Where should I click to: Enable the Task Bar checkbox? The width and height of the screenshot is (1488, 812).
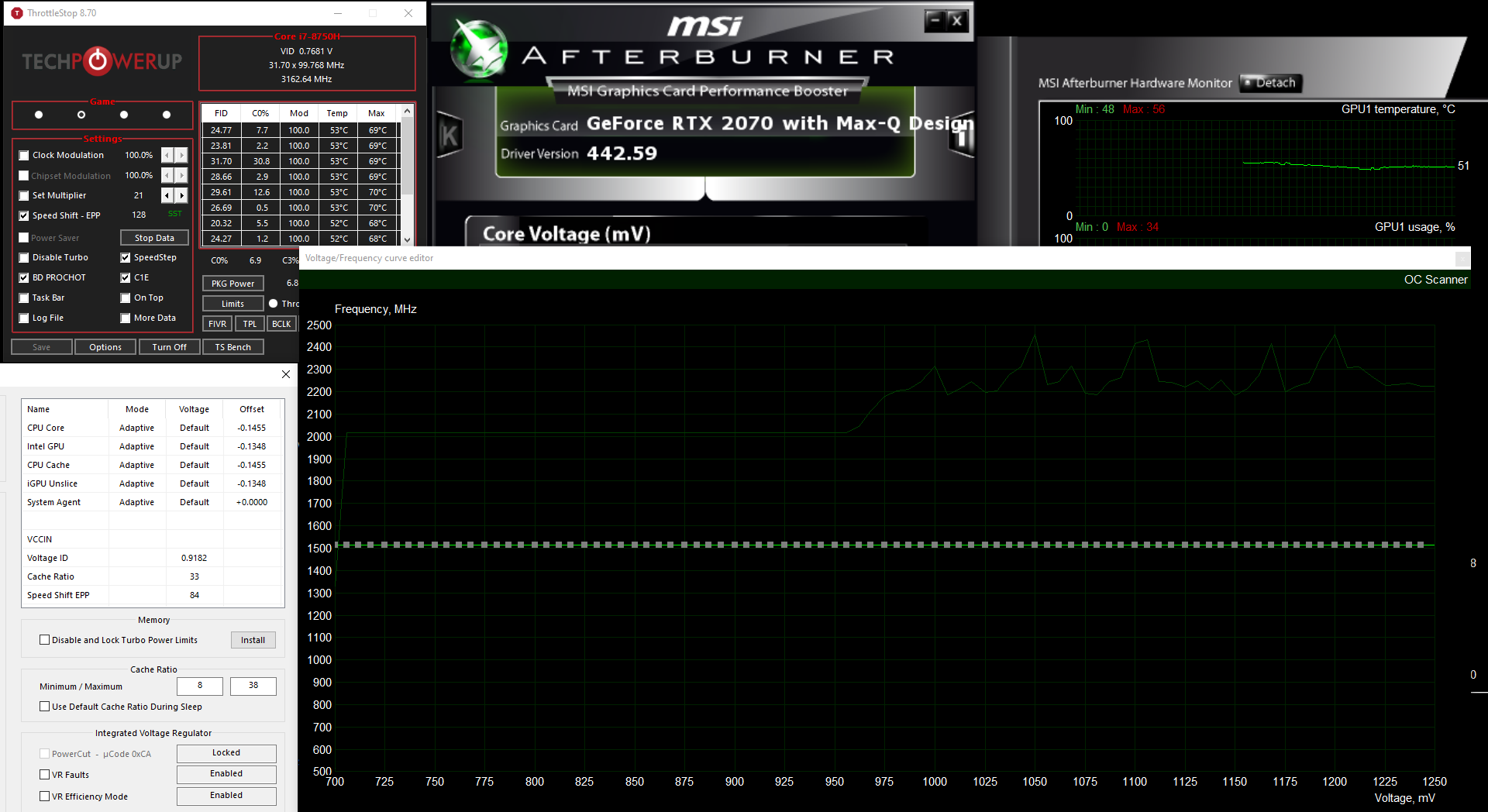coord(24,298)
